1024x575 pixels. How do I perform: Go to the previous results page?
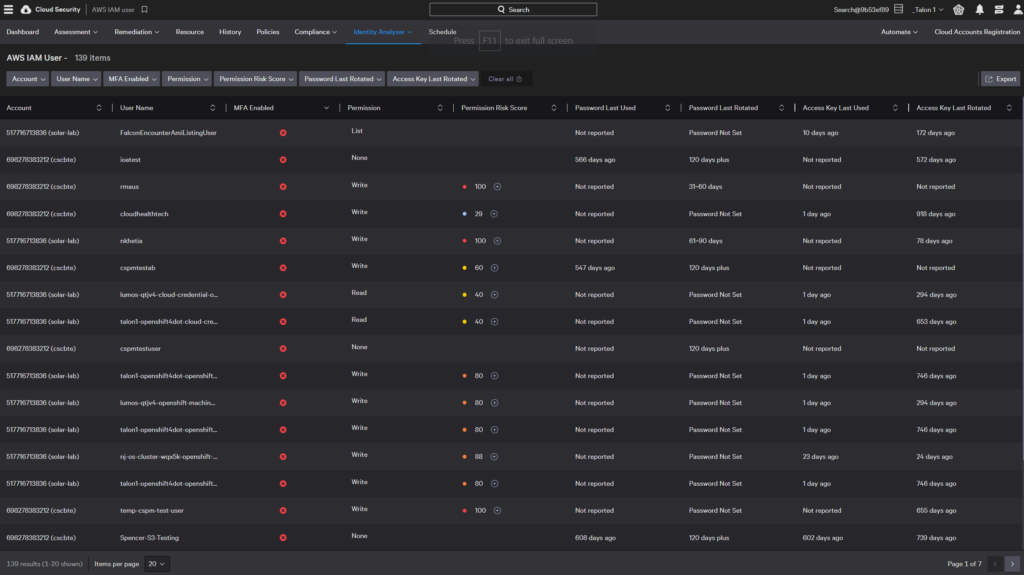[x=995, y=564]
